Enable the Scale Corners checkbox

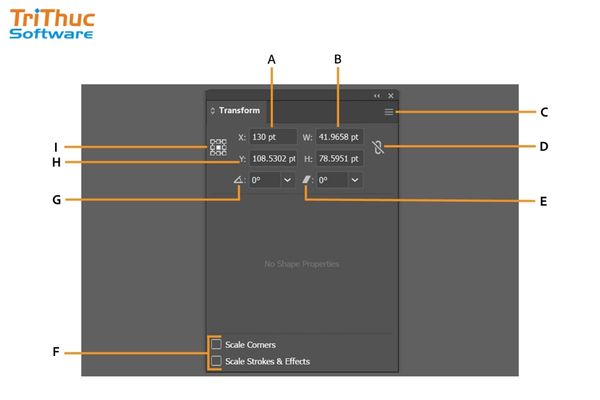(217, 344)
